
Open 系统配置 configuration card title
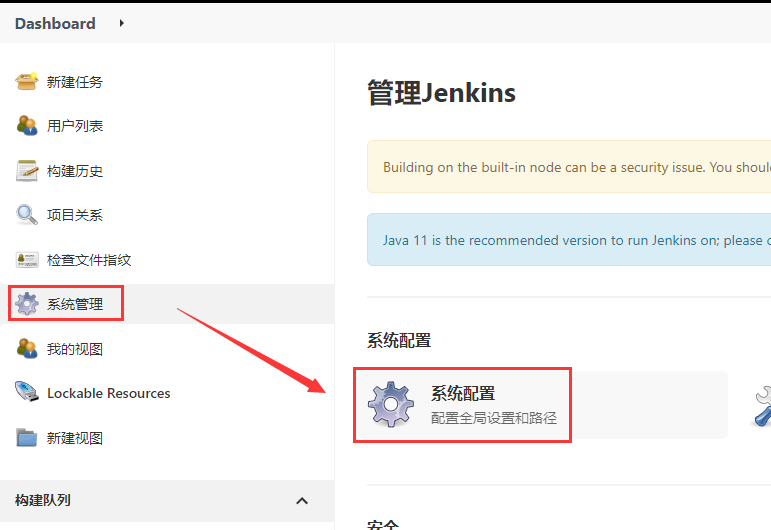tap(463, 393)
